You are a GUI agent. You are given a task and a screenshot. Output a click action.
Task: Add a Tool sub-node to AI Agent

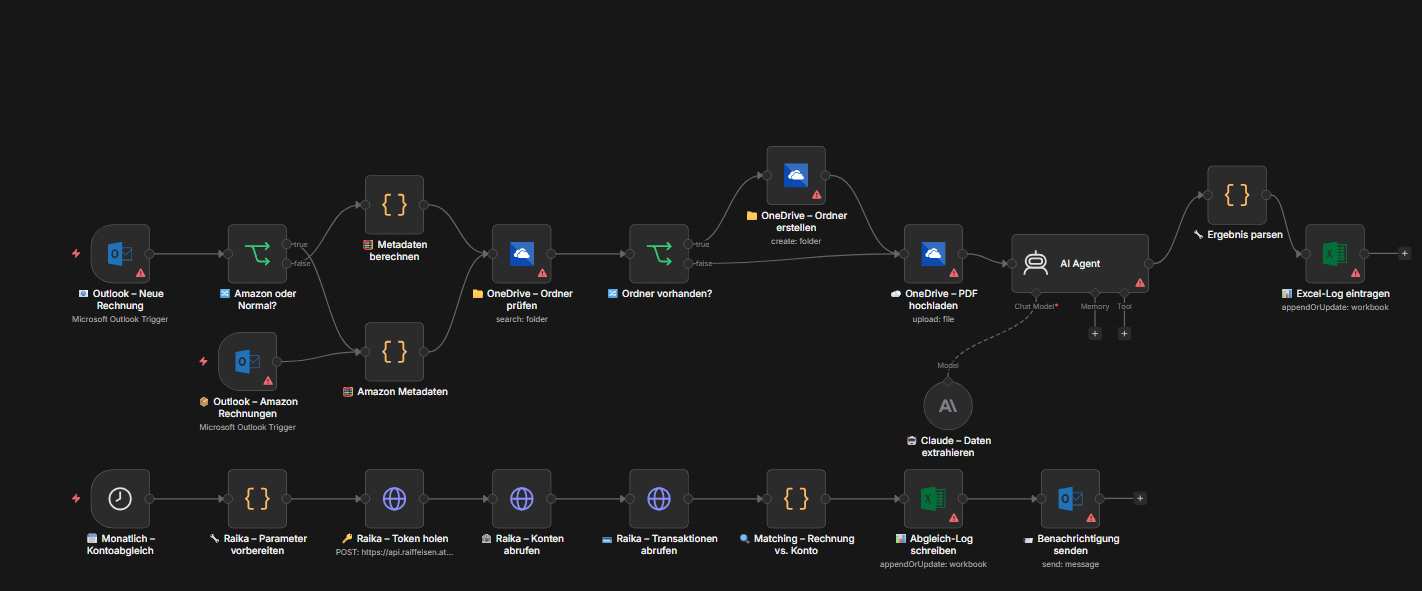click(1124, 333)
